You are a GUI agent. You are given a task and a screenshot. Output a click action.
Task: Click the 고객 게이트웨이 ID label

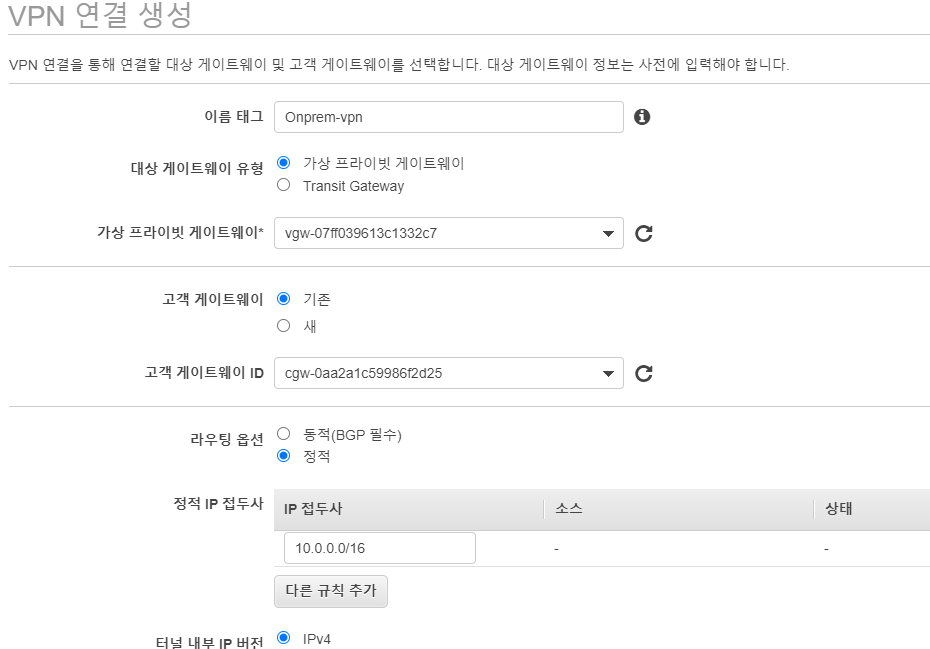205,373
